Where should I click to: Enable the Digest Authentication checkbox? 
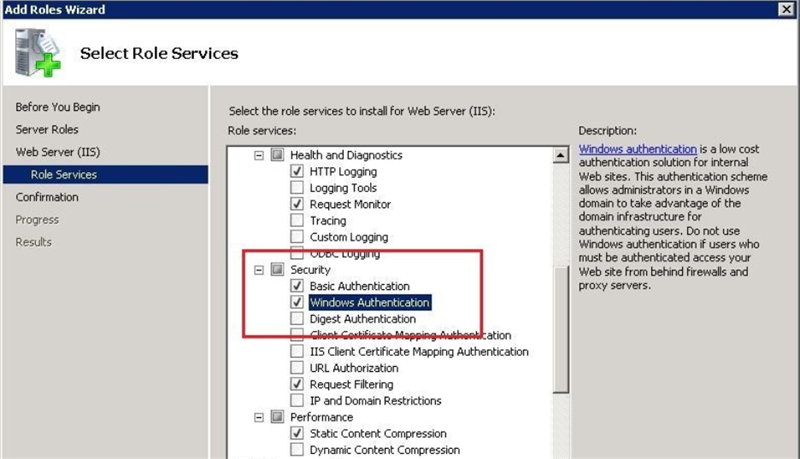297,319
